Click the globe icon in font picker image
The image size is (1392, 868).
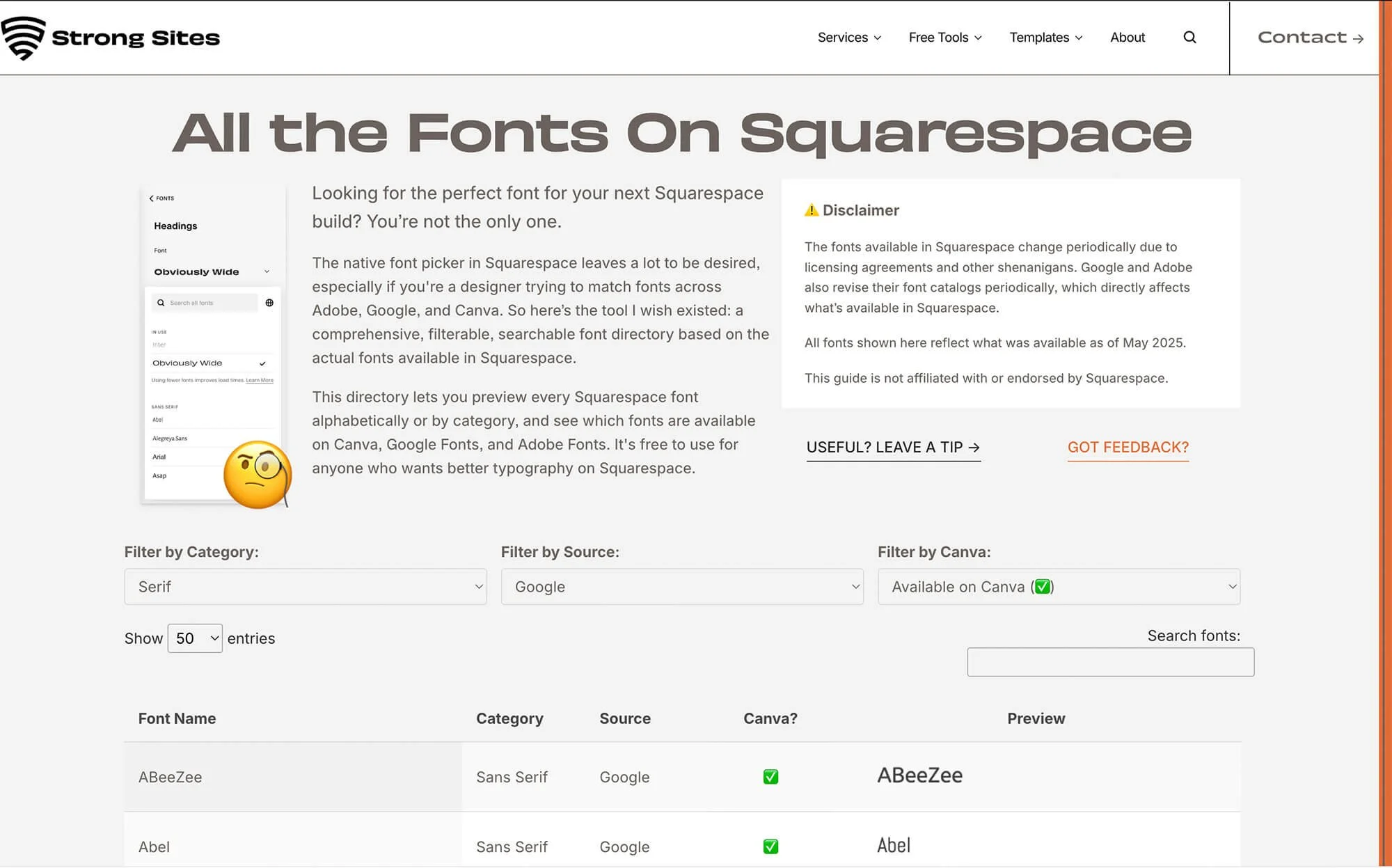tap(269, 303)
